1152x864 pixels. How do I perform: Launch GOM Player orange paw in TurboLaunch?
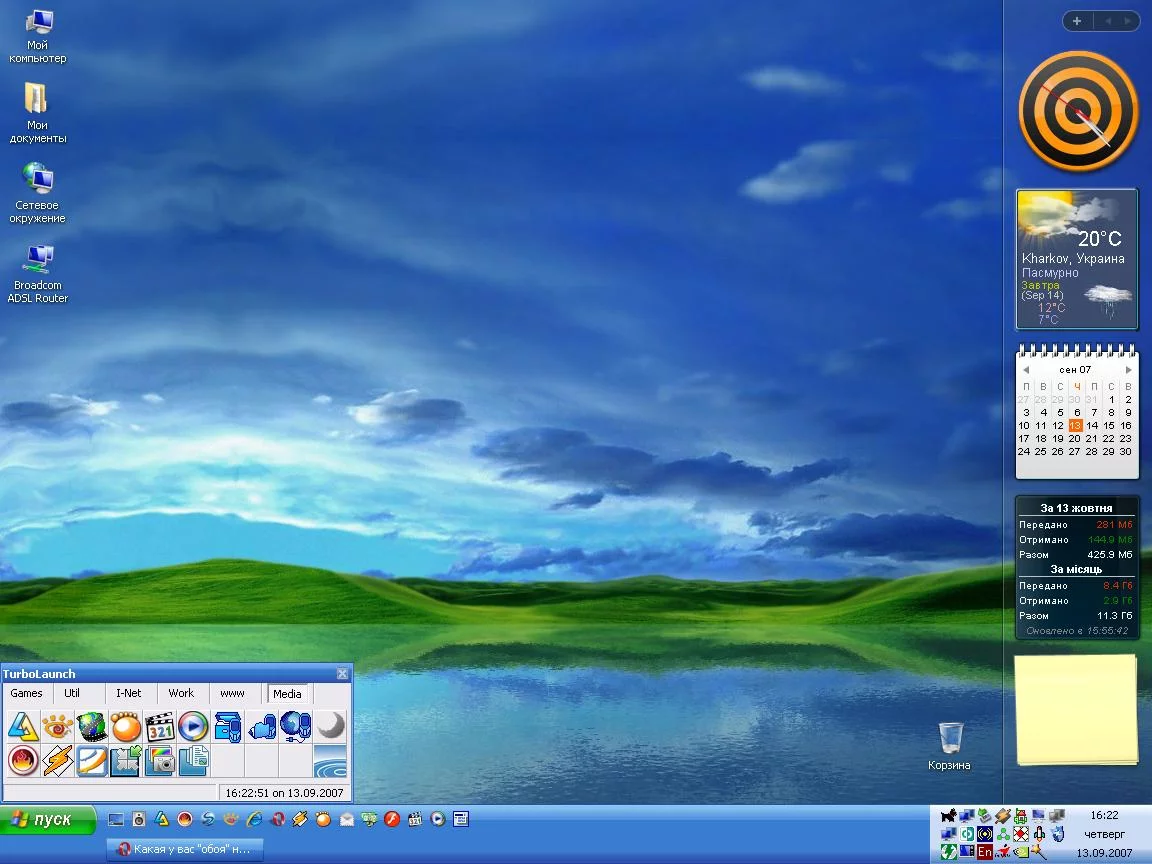pos(126,727)
